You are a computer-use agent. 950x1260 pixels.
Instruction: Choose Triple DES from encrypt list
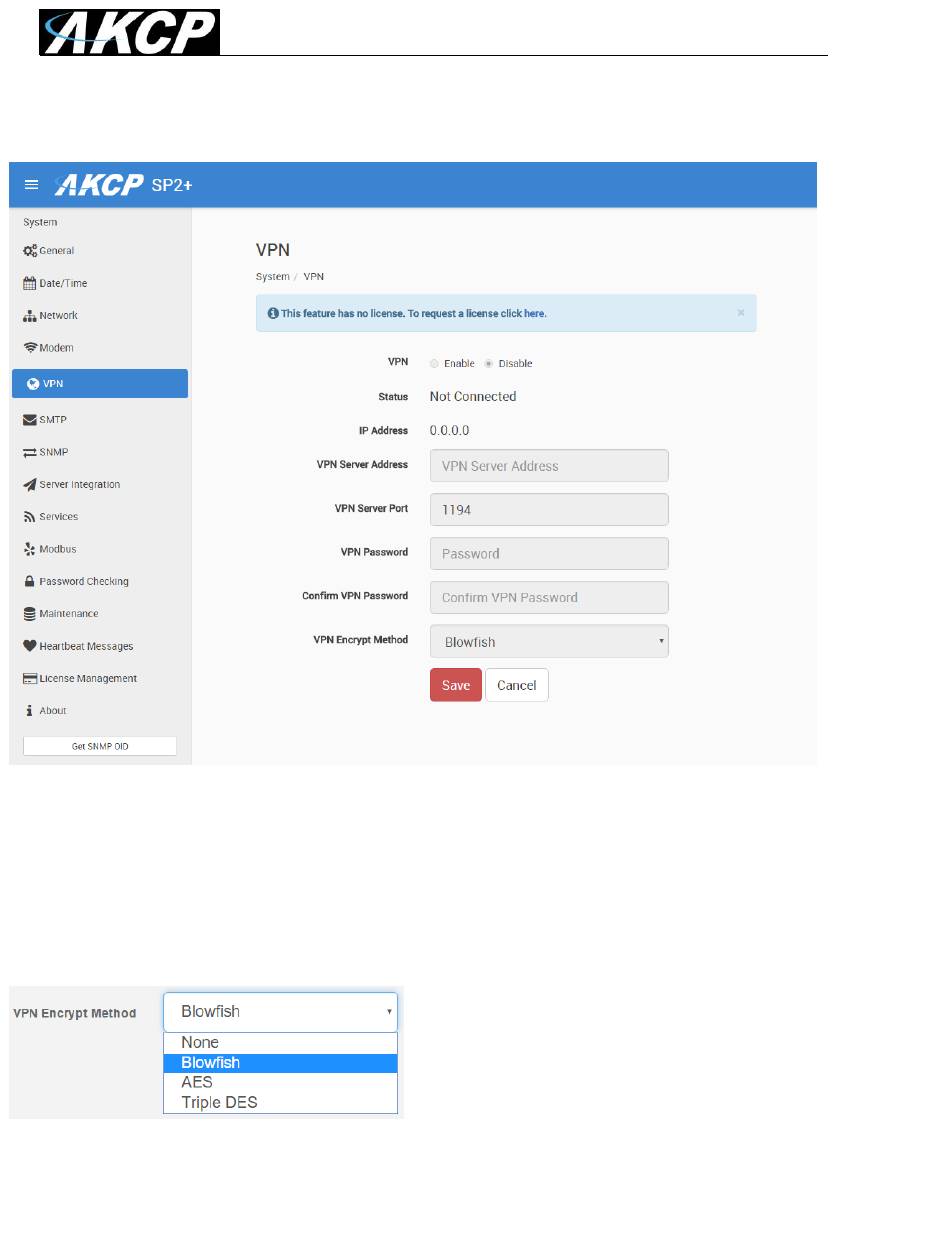280,1103
